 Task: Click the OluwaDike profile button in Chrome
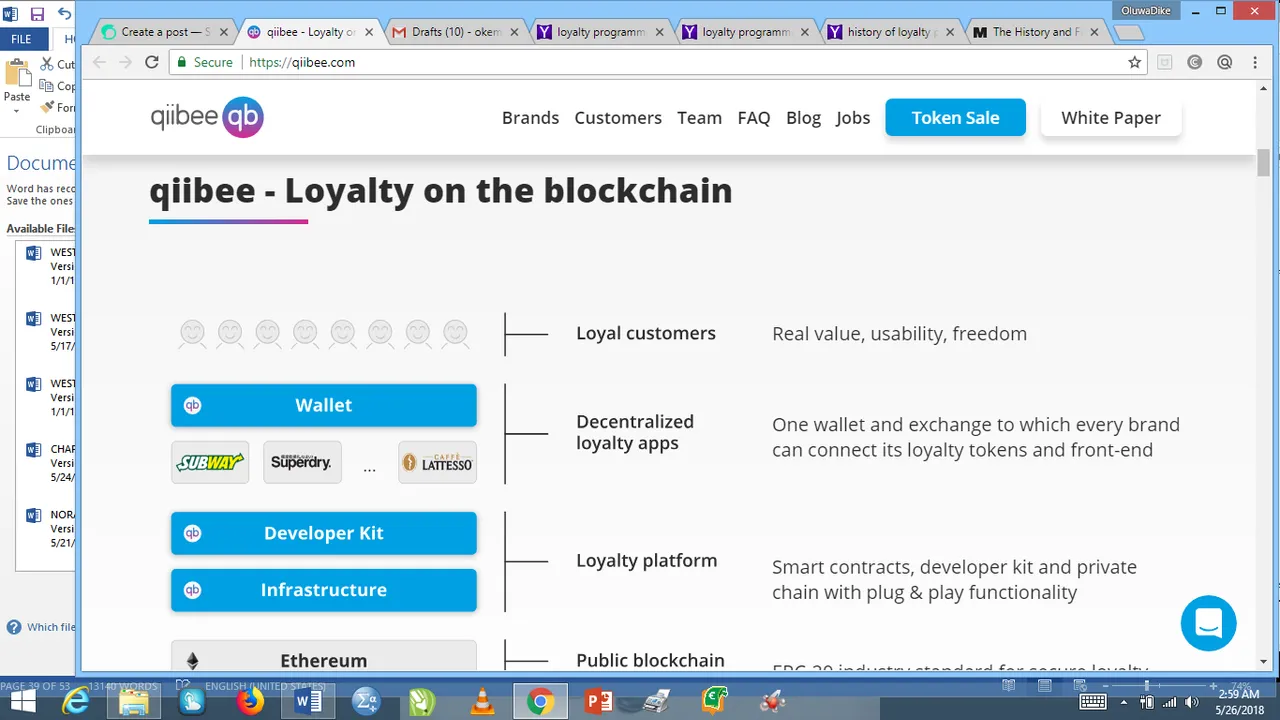(x=1146, y=10)
